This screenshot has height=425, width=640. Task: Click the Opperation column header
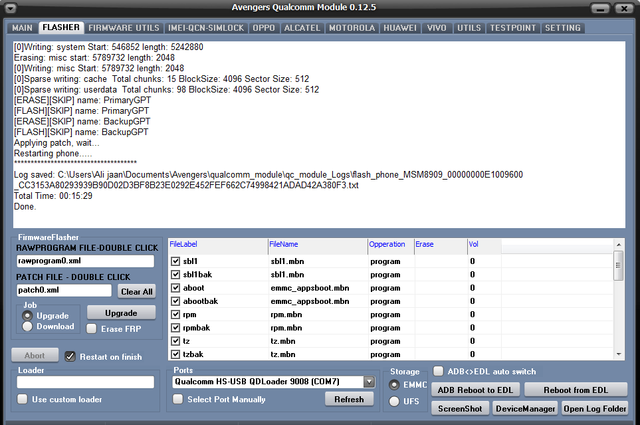pyautogui.click(x=391, y=244)
